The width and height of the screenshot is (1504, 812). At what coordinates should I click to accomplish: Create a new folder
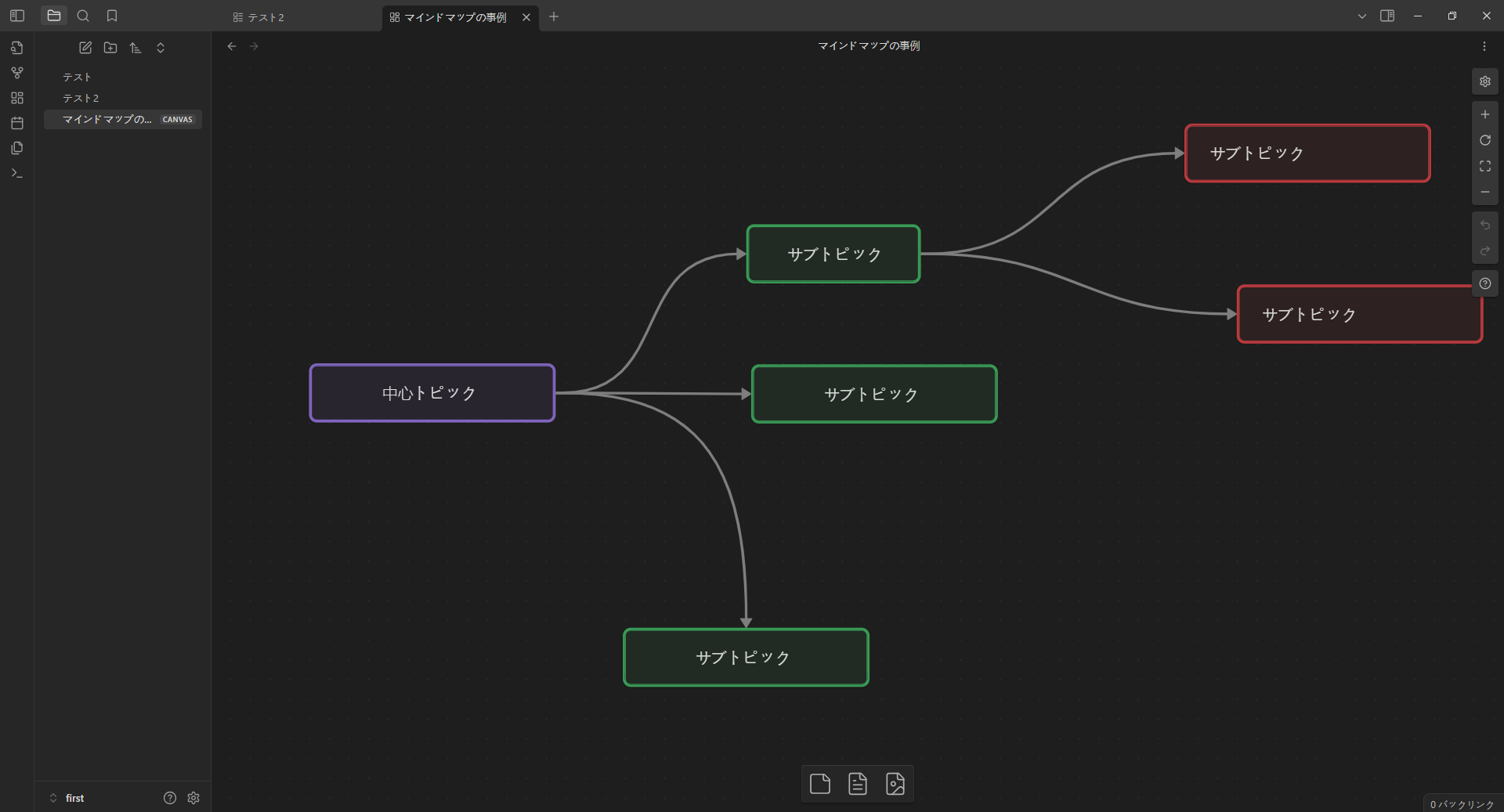click(110, 48)
